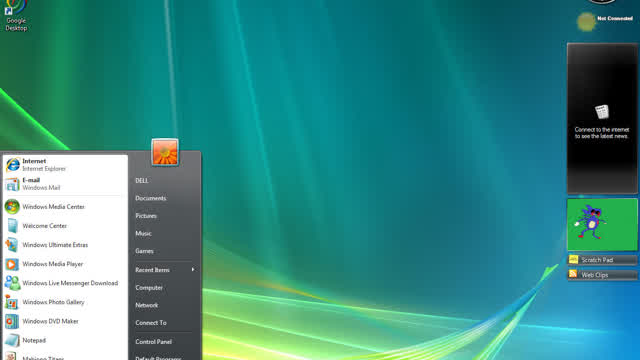Click the Not Connected text
Screen dimensions: 640x360
pos(615,18)
